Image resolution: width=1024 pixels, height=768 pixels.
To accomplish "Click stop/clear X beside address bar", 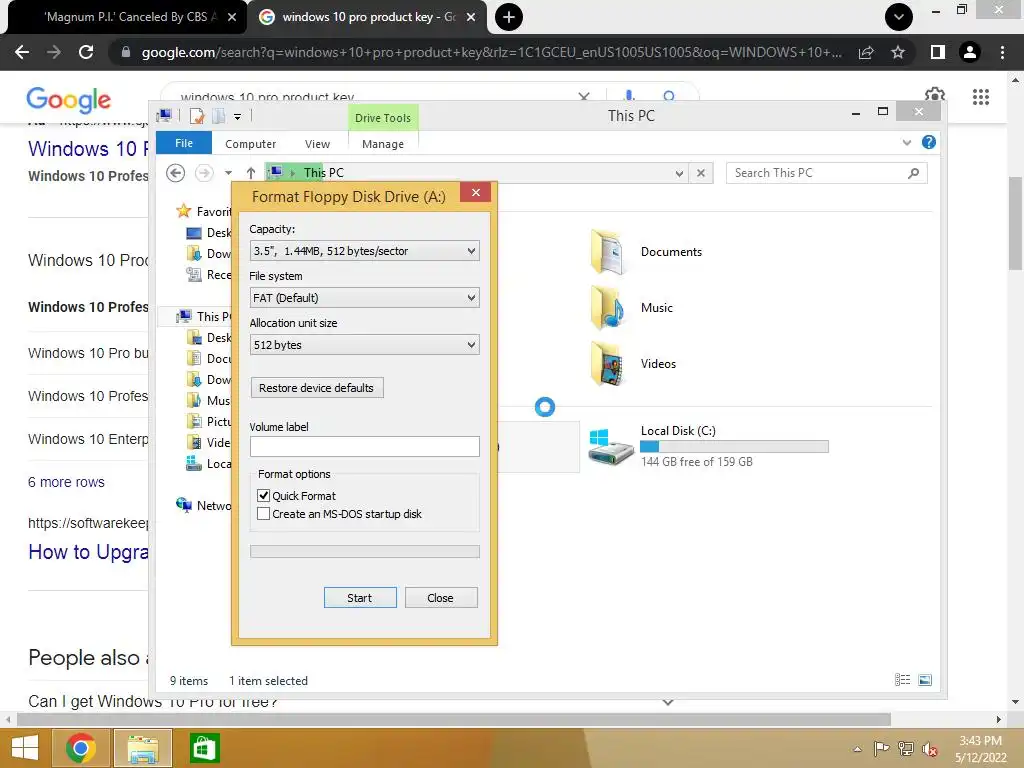I will click(701, 173).
